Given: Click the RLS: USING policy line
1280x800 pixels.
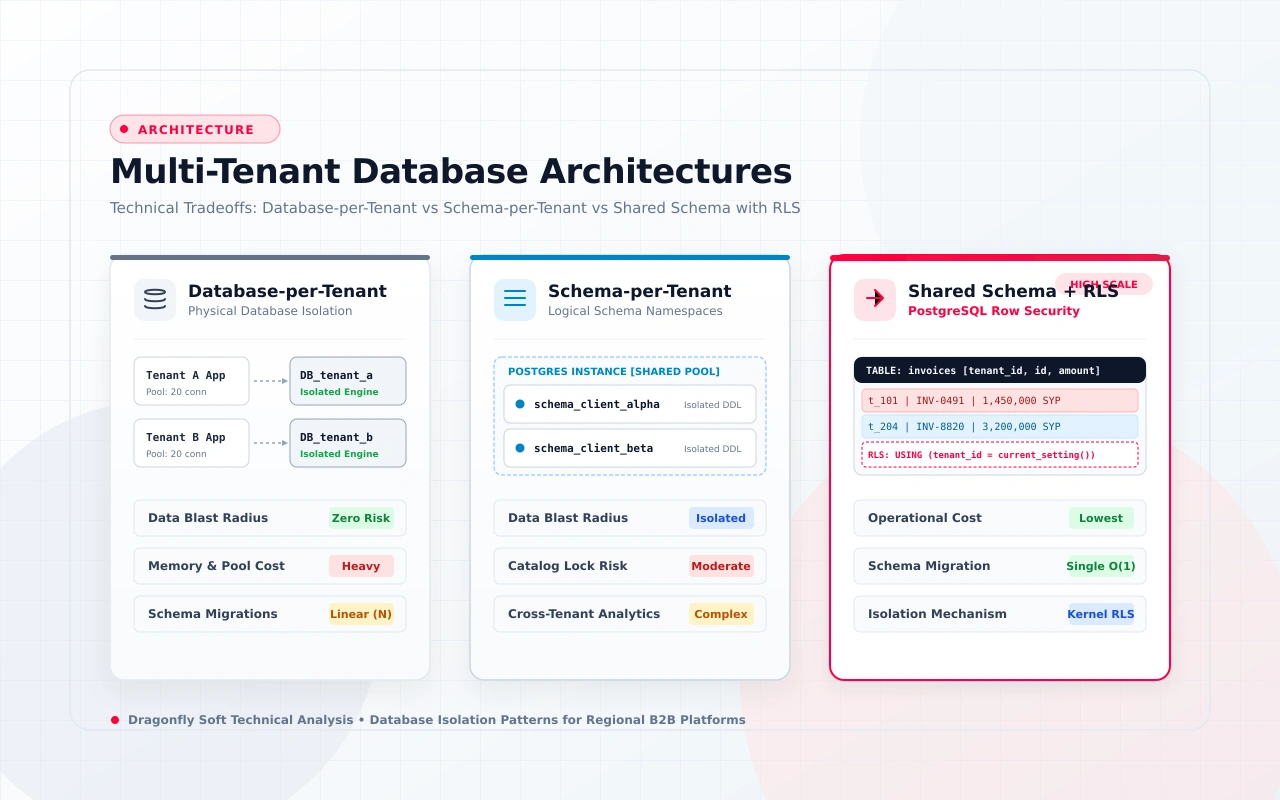Looking at the screenshot, I should pos(1000,455).
